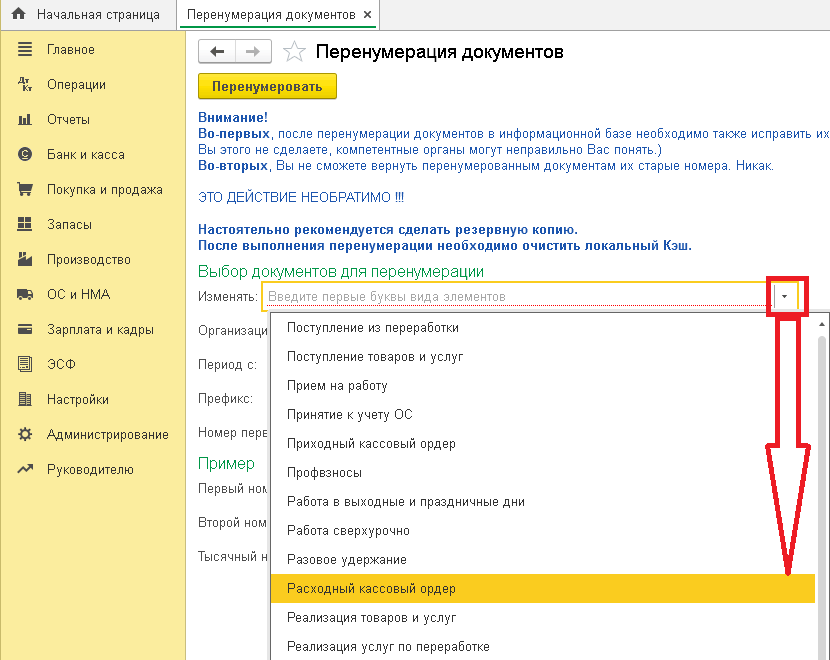Click the Администрирование gear icon
Screen dimensions: 830x660
(25, 435)
